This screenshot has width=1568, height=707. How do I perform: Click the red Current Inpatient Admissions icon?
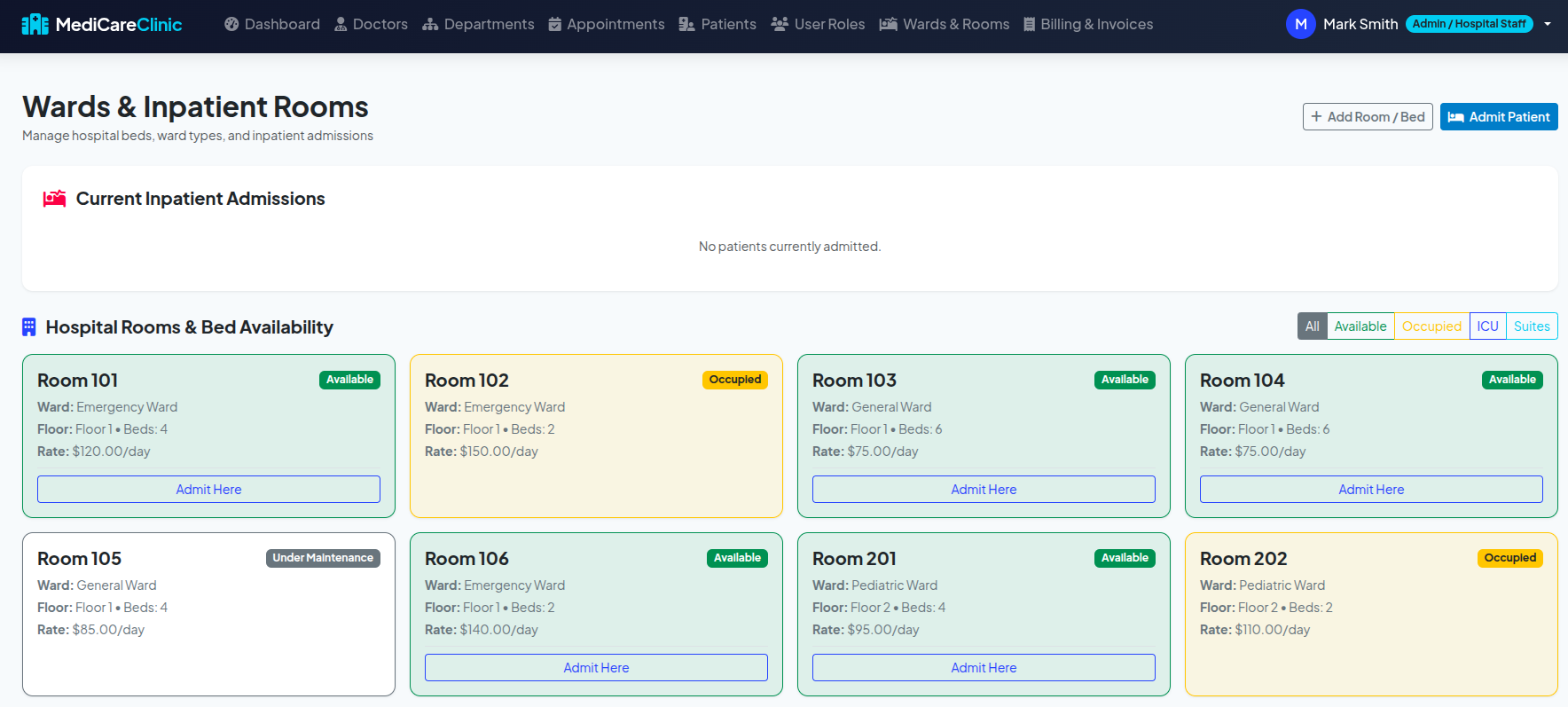point(55,199)
